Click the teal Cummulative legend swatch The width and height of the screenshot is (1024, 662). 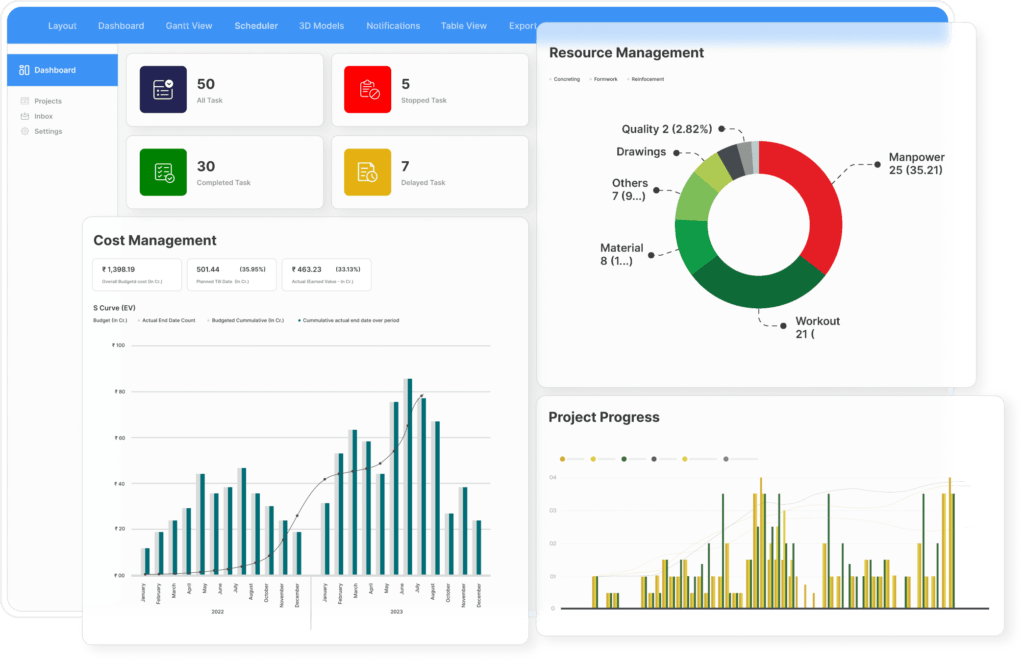297,321
